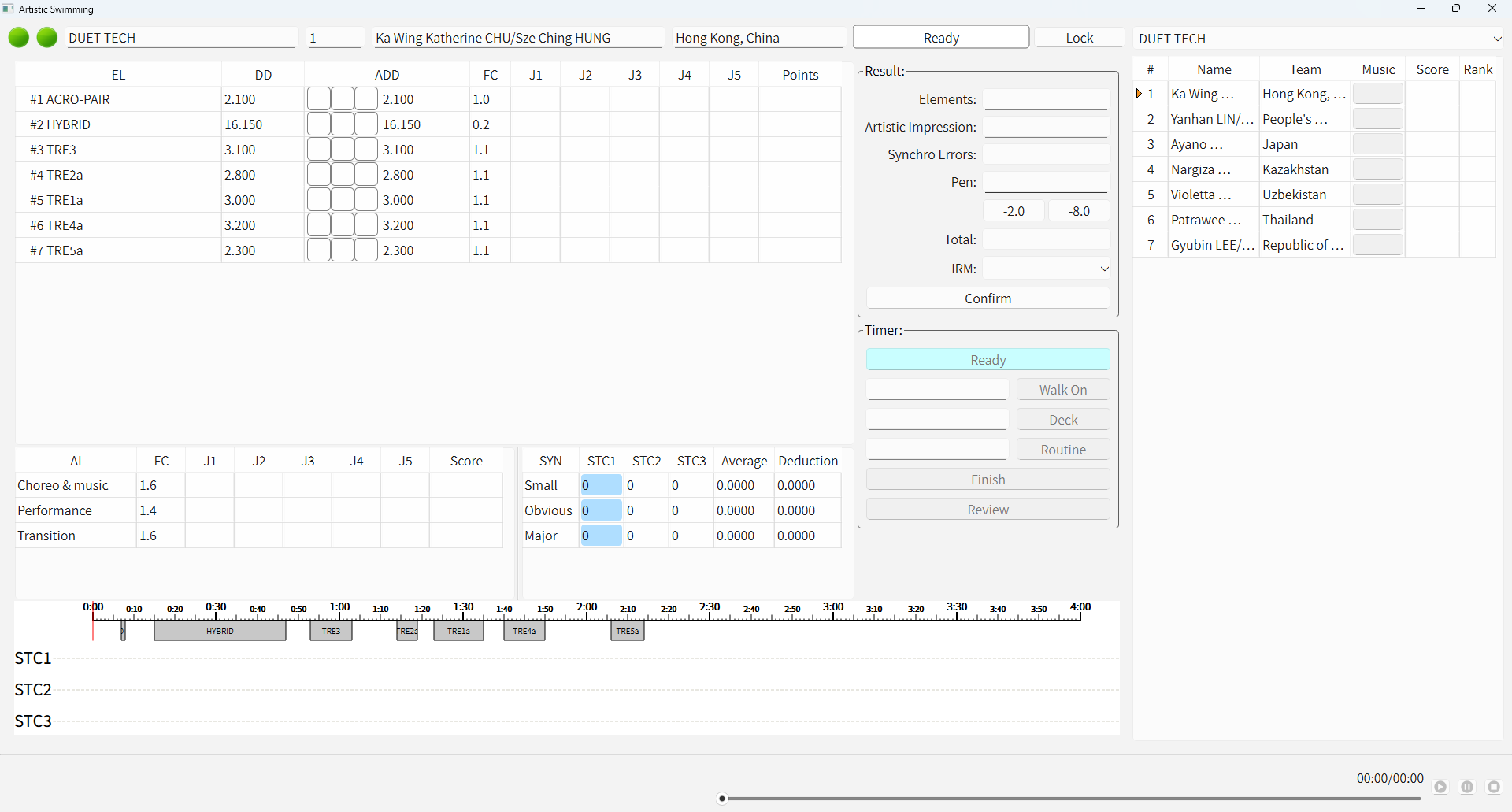Screen dimensions: 1512x812
Task: Click the Artistic Swimming app icon in title bar
Action: click(8, 9)
